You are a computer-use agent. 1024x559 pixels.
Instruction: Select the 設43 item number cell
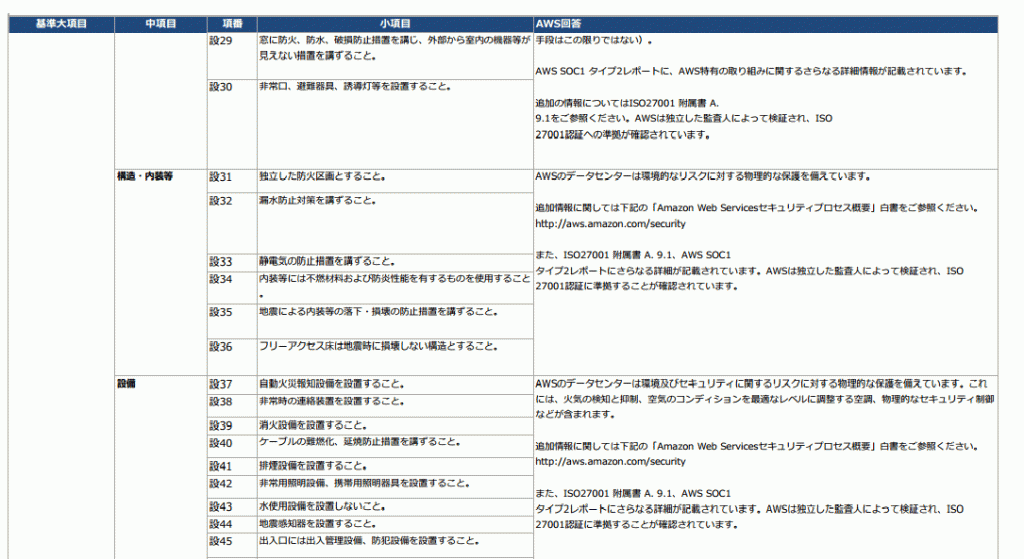[x=232, y=507]
